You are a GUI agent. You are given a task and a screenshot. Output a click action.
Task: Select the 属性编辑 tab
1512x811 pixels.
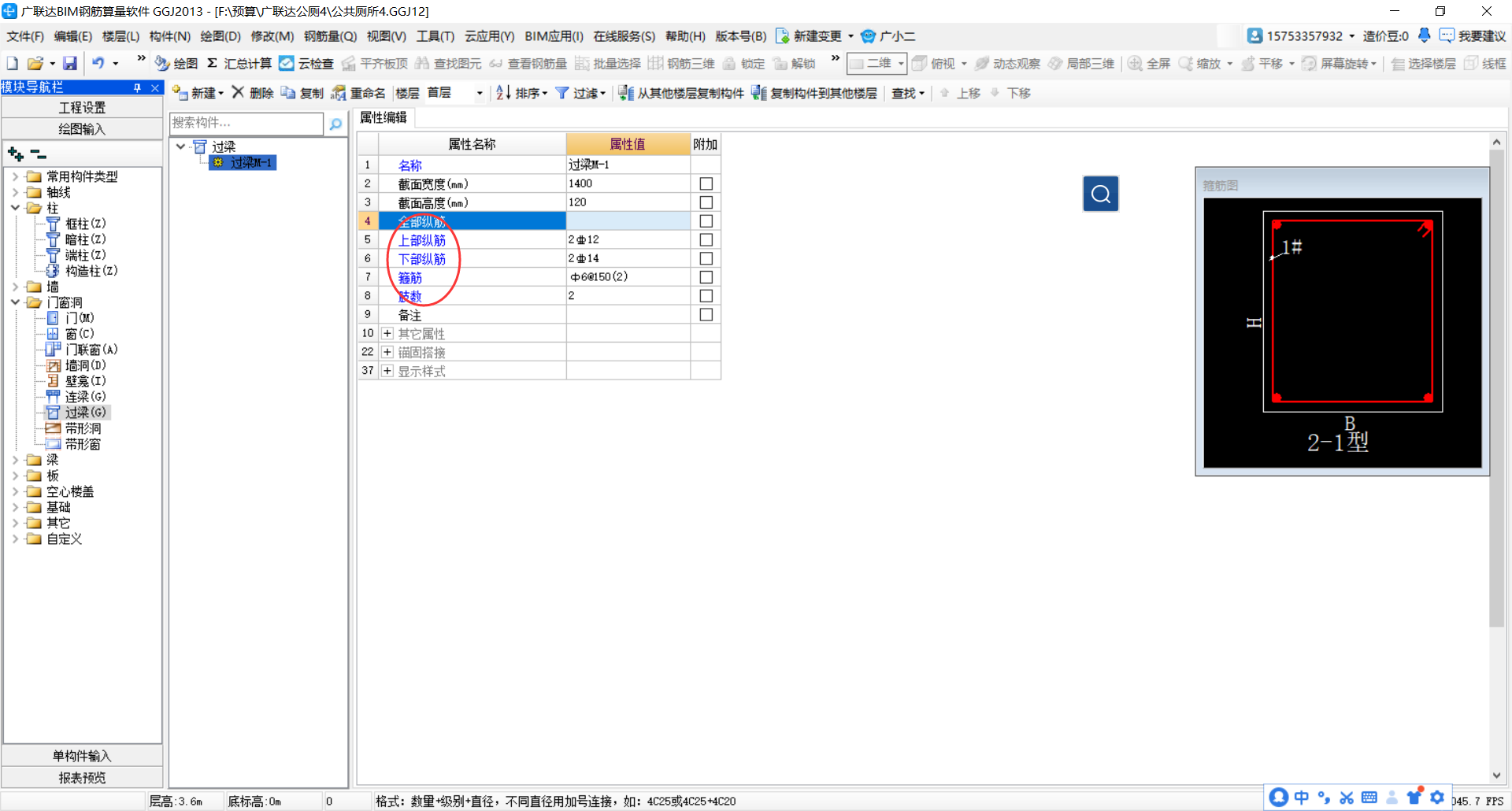pyautogui.click(x=384, y=117)
